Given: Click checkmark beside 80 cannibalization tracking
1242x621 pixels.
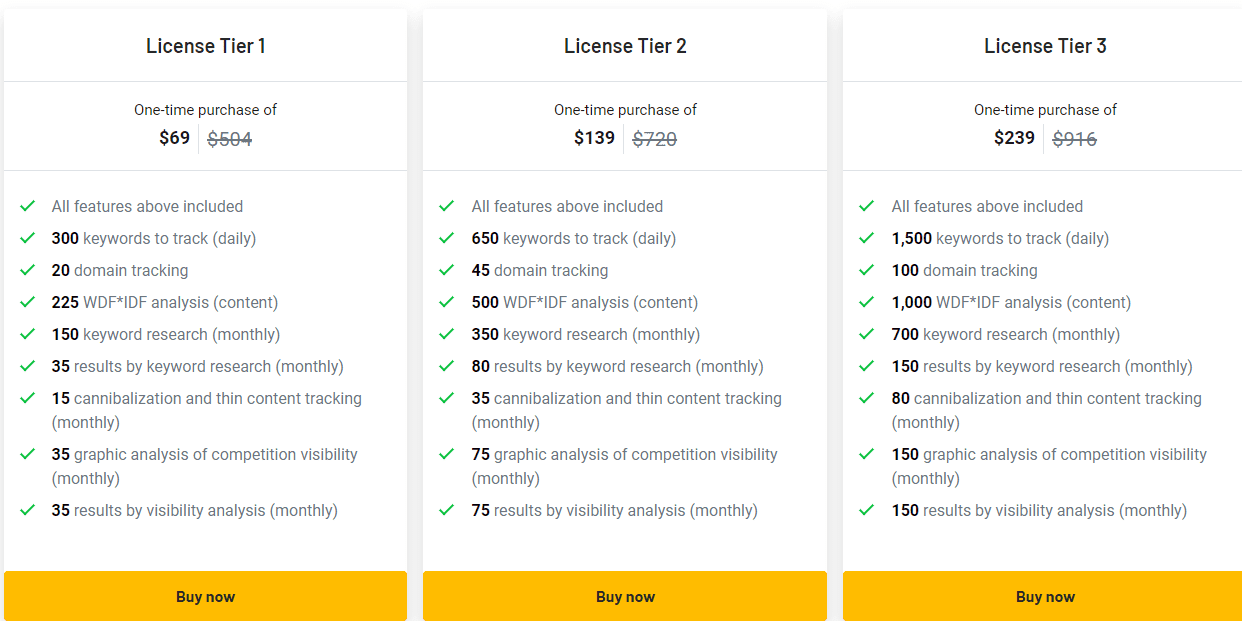Looking at the screenshot, I should (x=867, y=398).
